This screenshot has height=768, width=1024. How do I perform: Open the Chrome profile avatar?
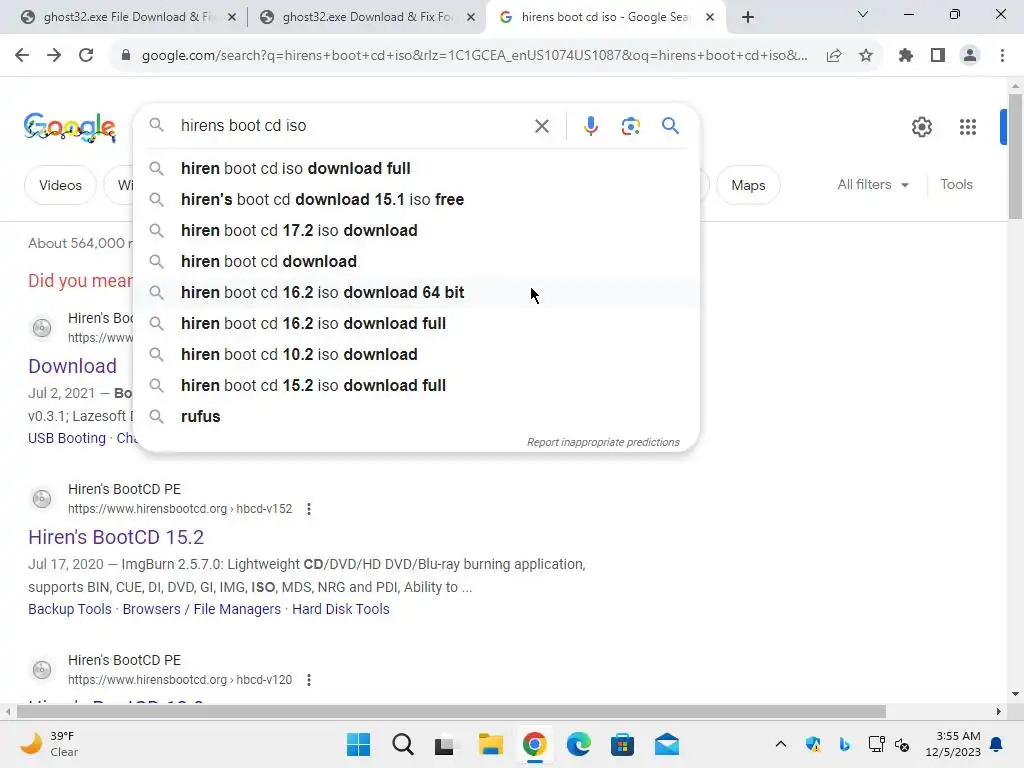click(x=970, y=56)
